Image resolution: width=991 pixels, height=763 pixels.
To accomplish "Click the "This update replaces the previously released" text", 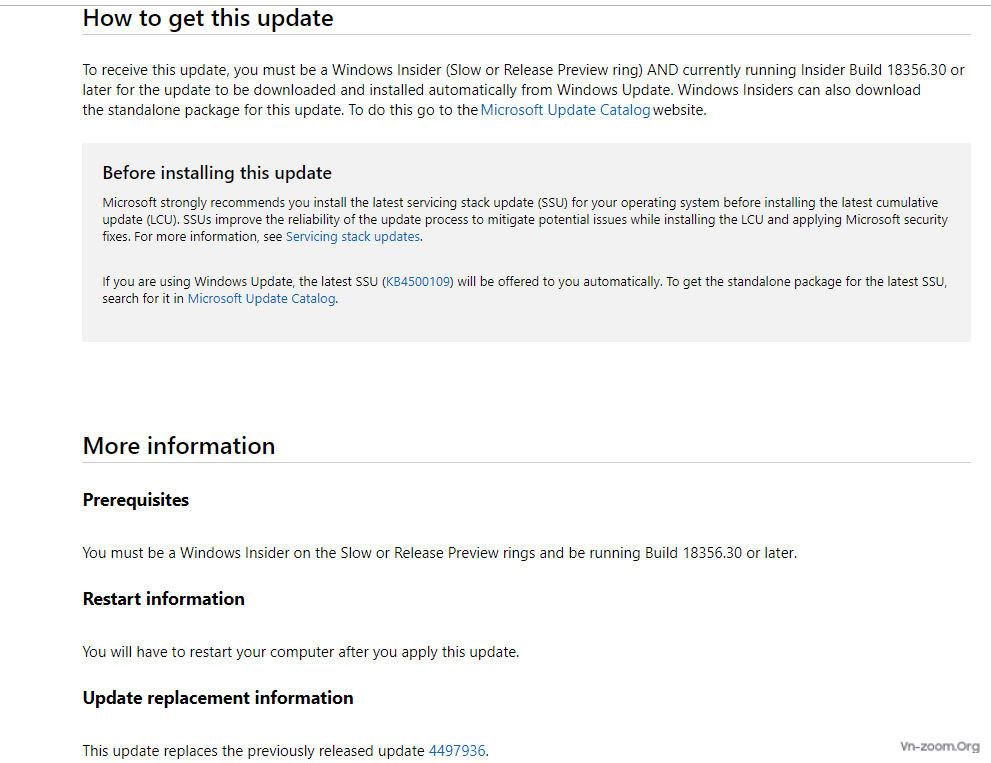I will click(x=253, y=750).
